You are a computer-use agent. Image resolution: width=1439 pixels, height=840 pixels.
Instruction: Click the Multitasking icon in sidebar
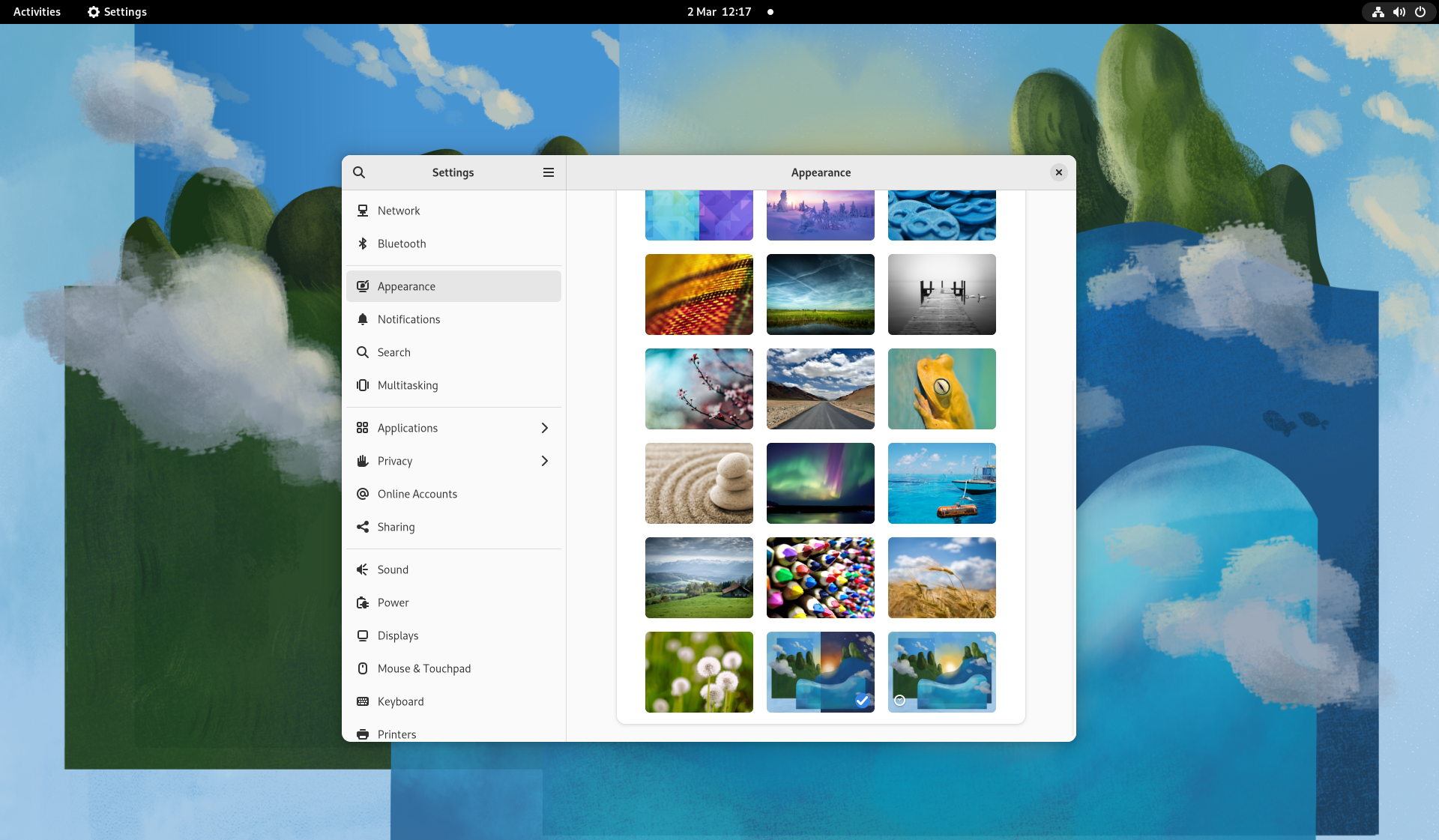(x=363, y=385)
